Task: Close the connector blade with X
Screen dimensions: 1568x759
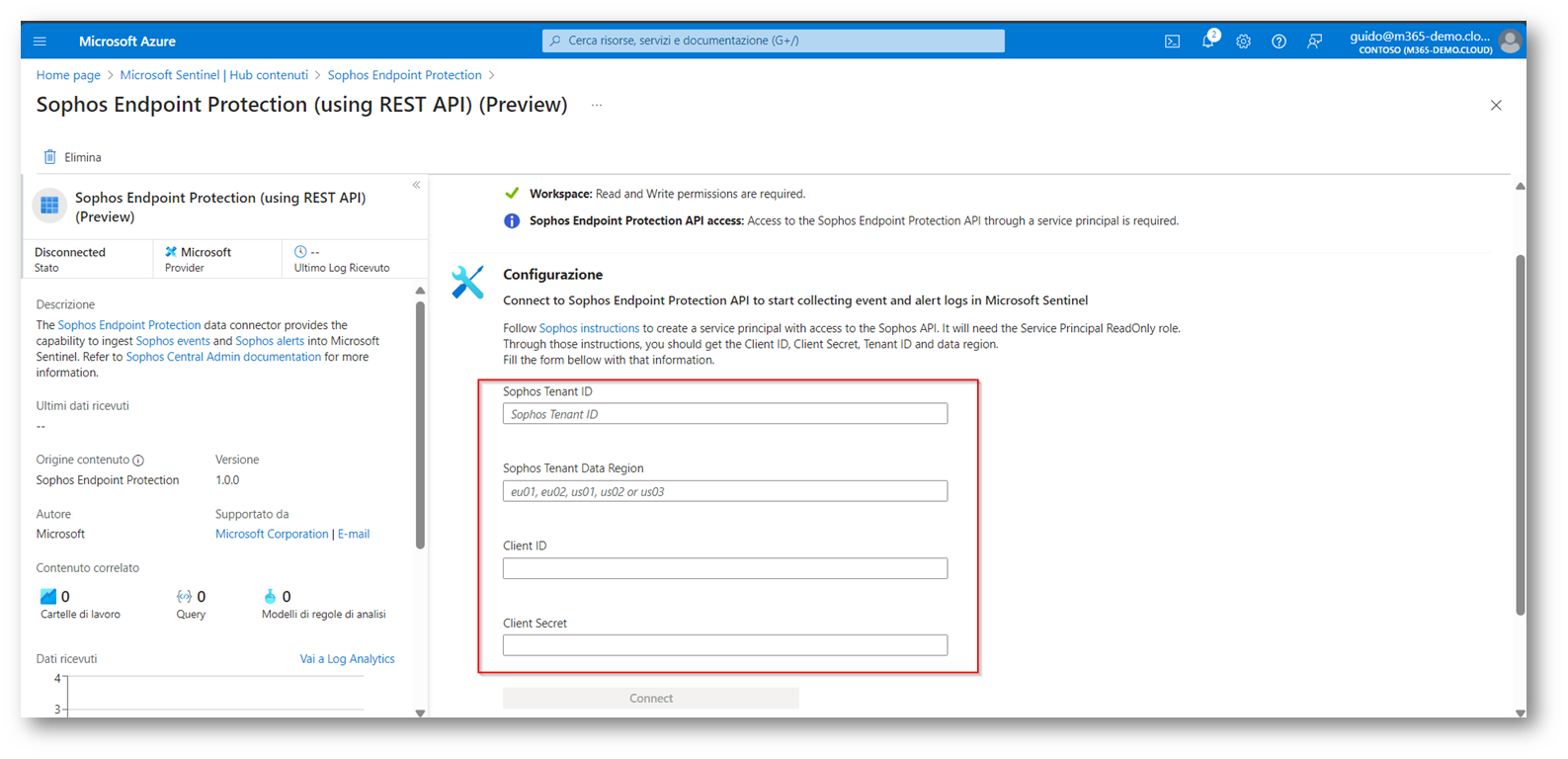Action: [x=1496, y=105]
